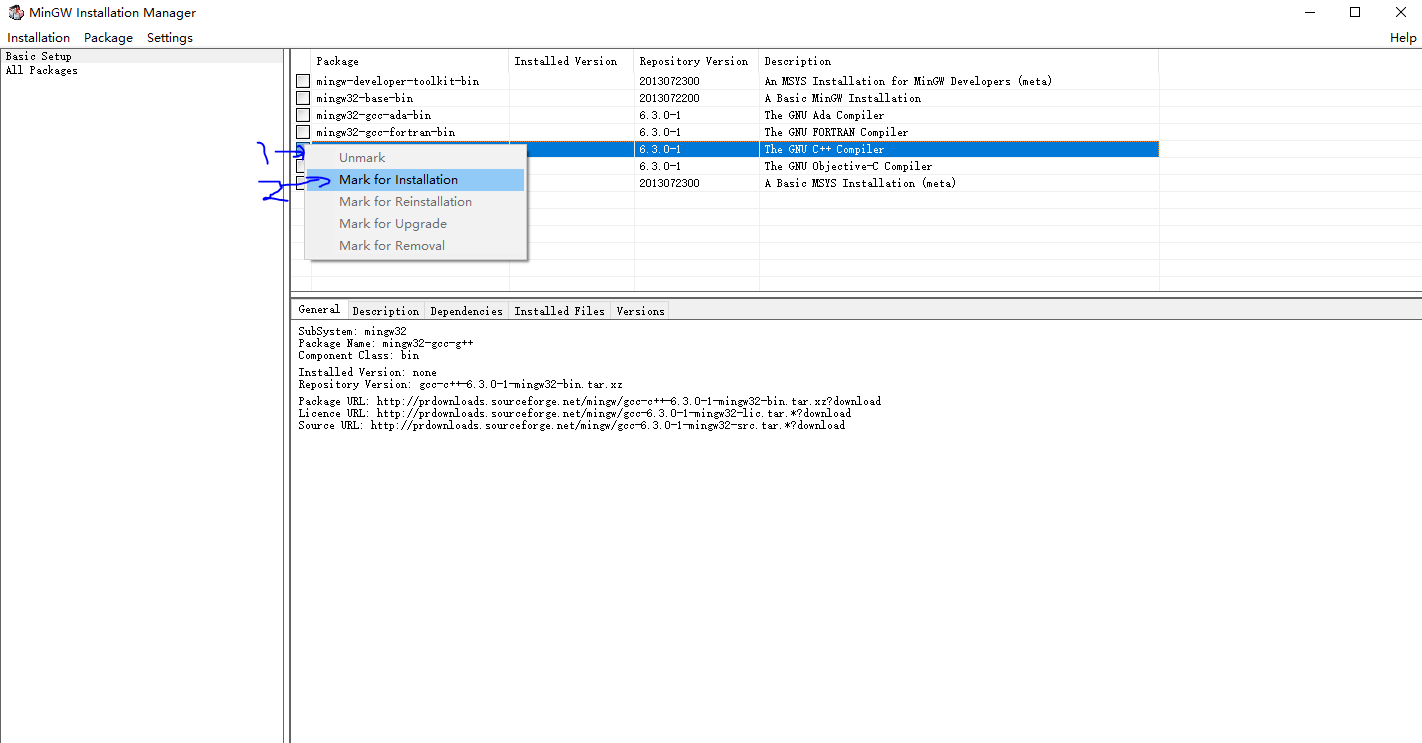This screenshot has width=1422, height=743.
Task: Open the Settings menu
Action: point(170,37)
